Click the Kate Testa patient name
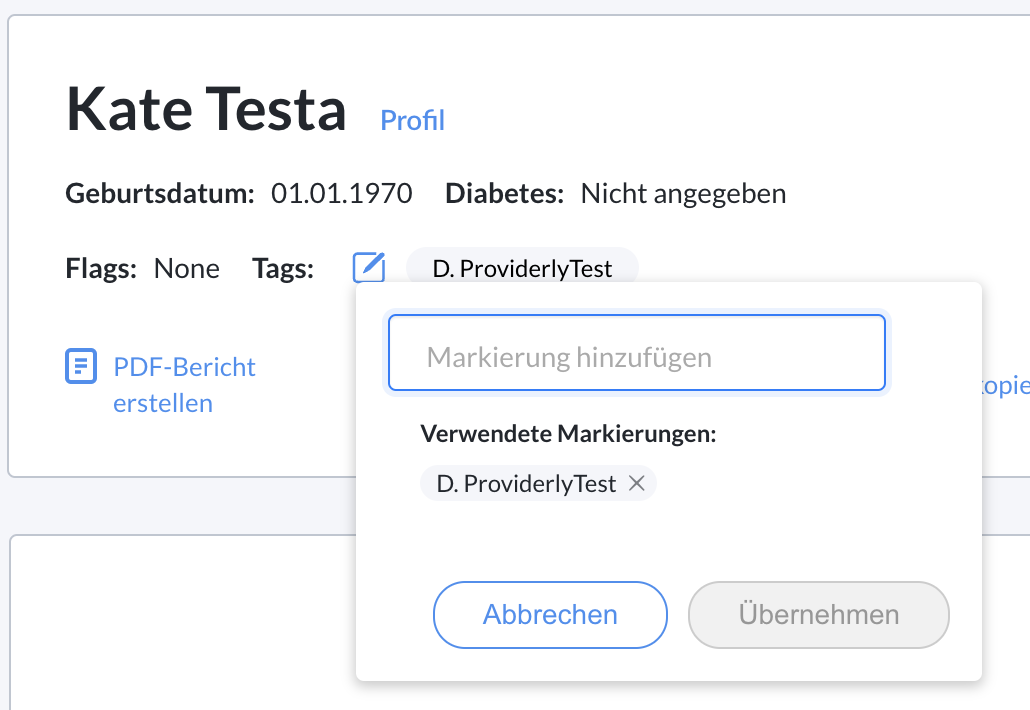This screenshot has height=710, width=1030. pos(206,110)
